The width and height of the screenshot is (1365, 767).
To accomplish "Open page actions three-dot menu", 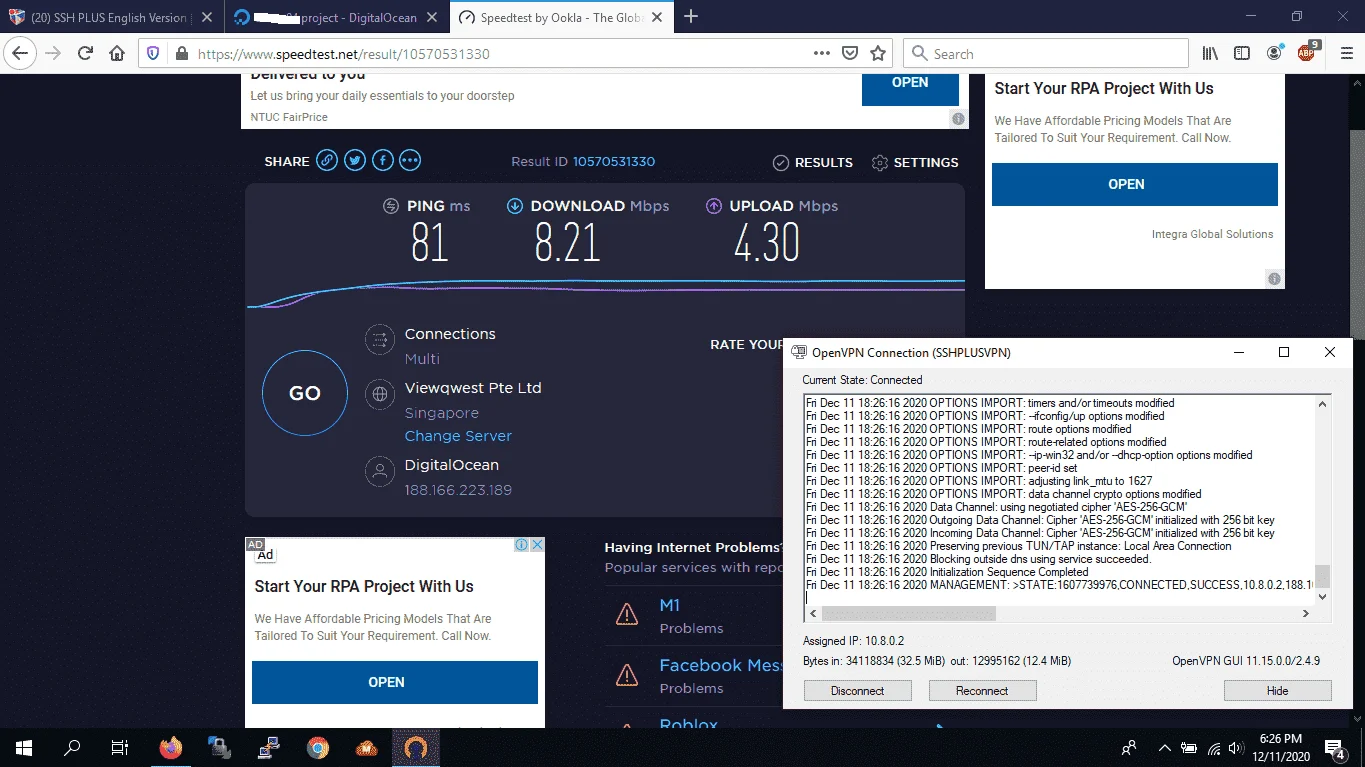I will tap(821, 54).
